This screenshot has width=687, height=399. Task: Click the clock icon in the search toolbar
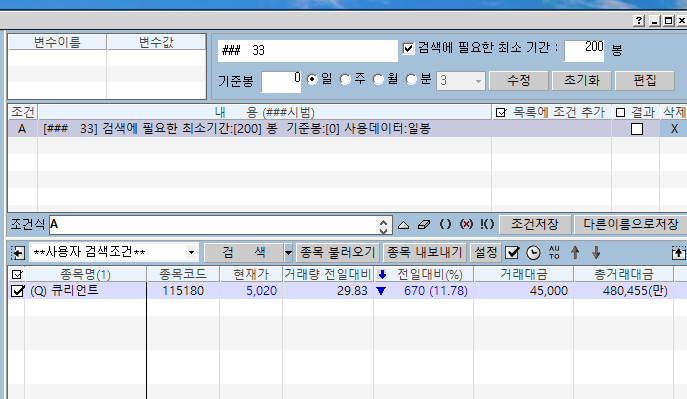(x=533, y=253)
